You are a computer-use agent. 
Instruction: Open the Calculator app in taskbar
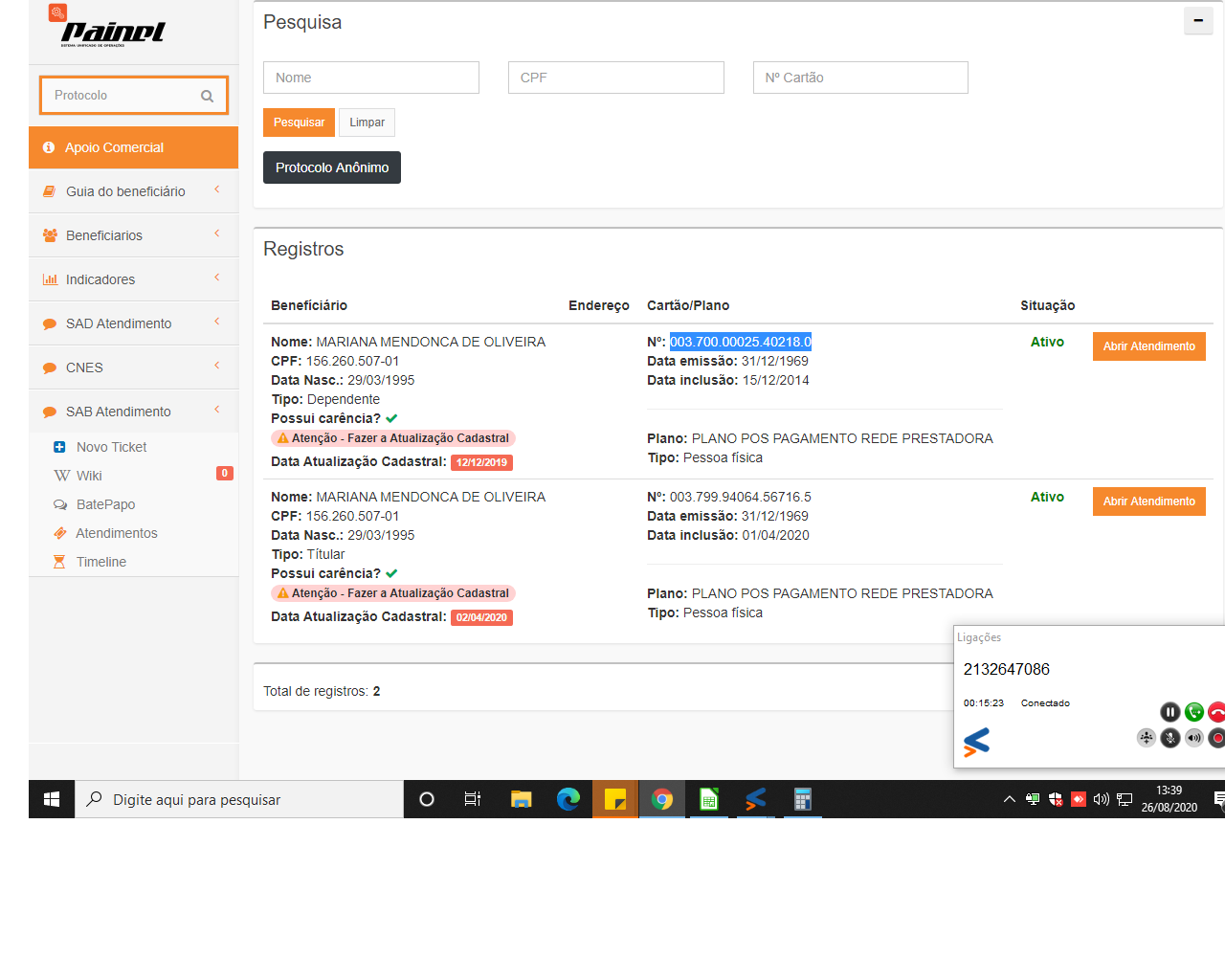pyautogui.click(x=802, y=799)
